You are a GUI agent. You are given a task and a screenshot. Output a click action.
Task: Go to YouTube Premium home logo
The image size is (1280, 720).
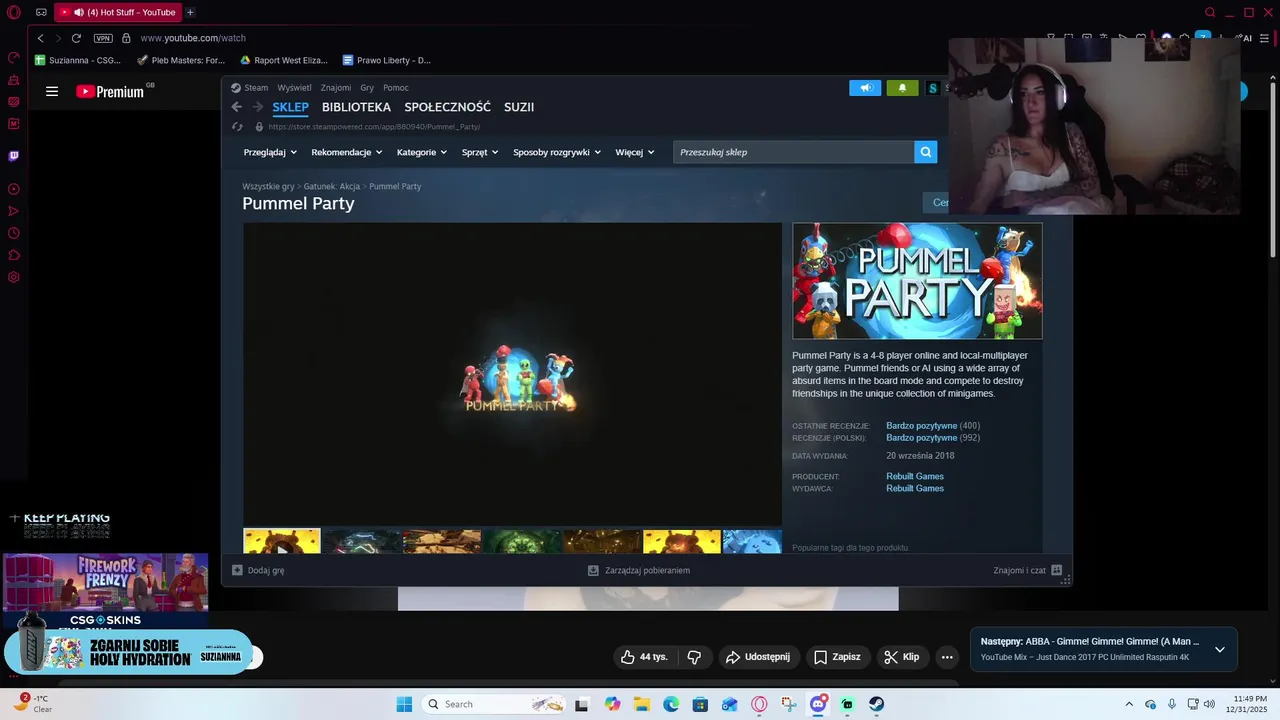tap(112, 91)
